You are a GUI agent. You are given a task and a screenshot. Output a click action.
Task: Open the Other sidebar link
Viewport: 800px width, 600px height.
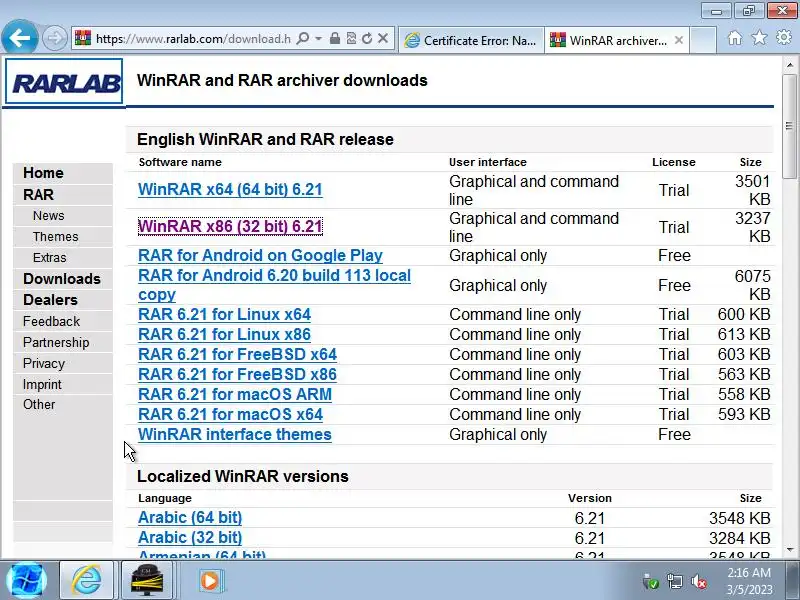tap(39, 405)
